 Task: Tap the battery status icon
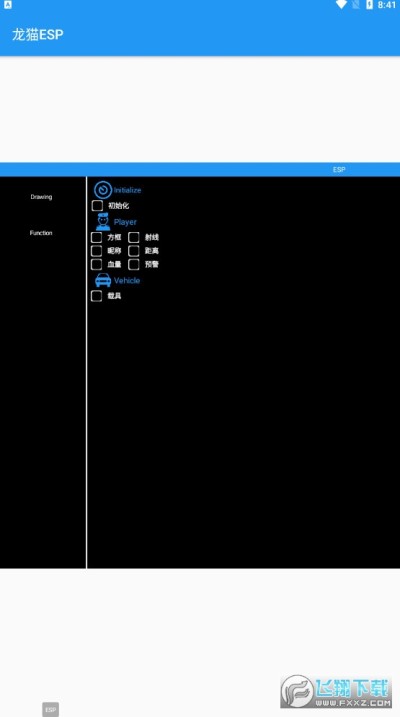369,5
